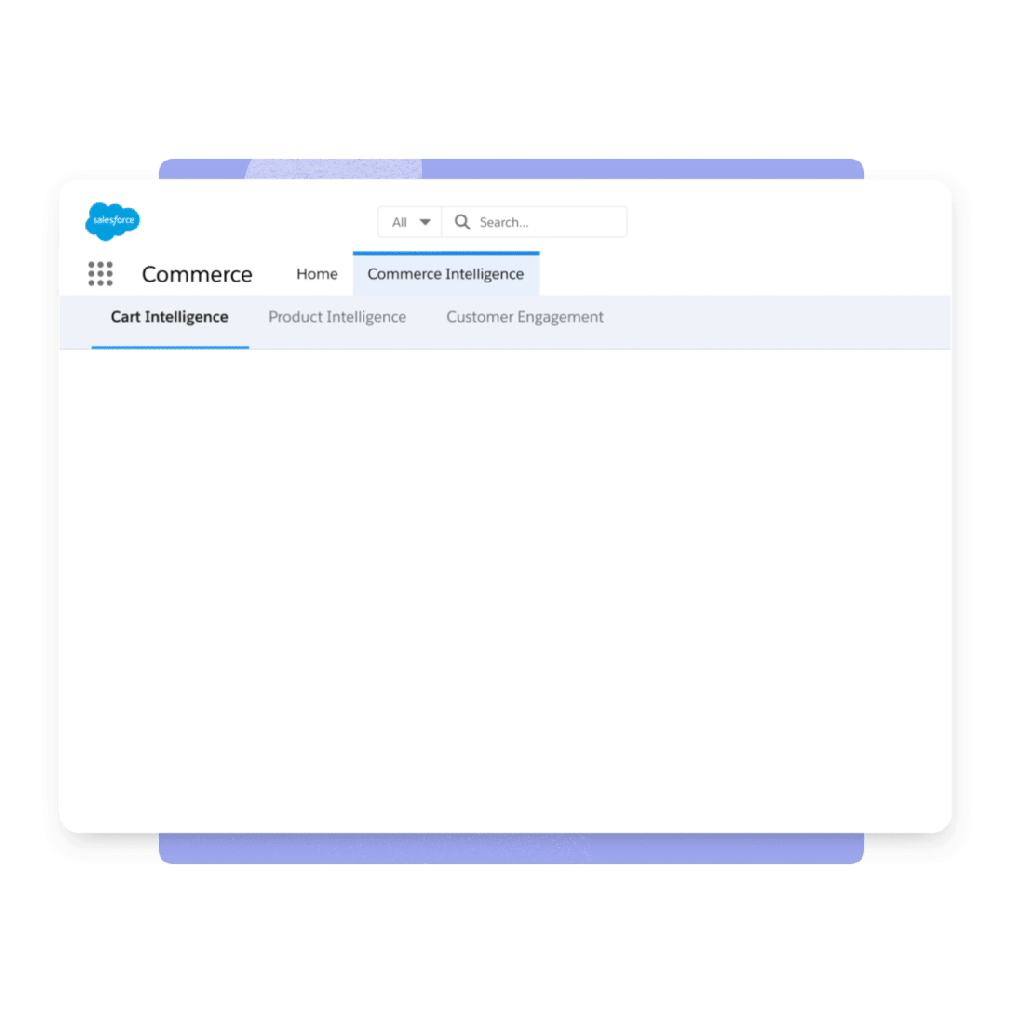Image resolution: width=1024 pixels, height=1024 pixels.
Task: Select the Cart Intelligence sub-tab
Action: (170, 317)
